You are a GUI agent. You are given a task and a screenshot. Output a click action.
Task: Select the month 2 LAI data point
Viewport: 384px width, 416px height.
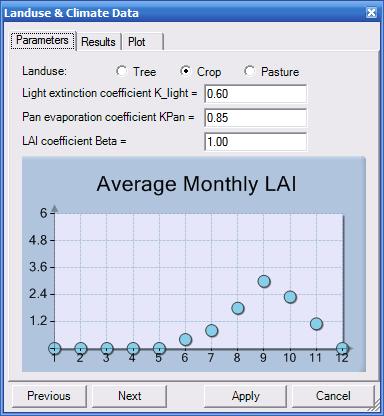[80, 349]
